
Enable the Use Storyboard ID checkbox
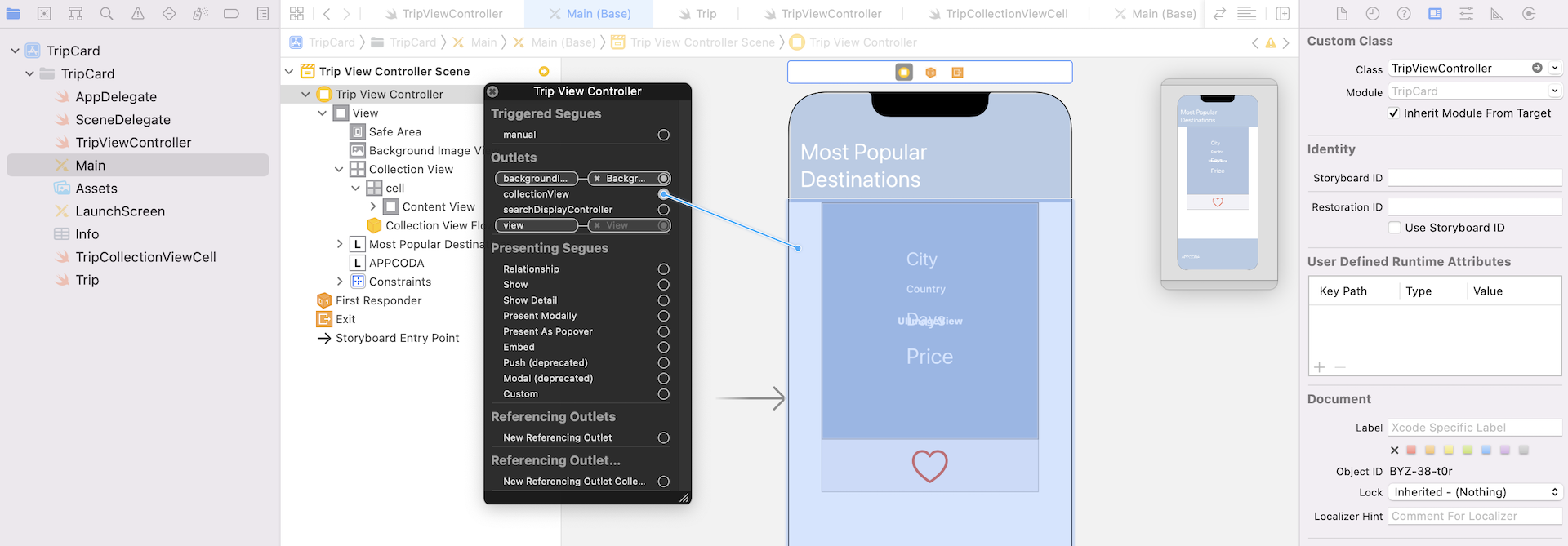(x=1394, y=228)
